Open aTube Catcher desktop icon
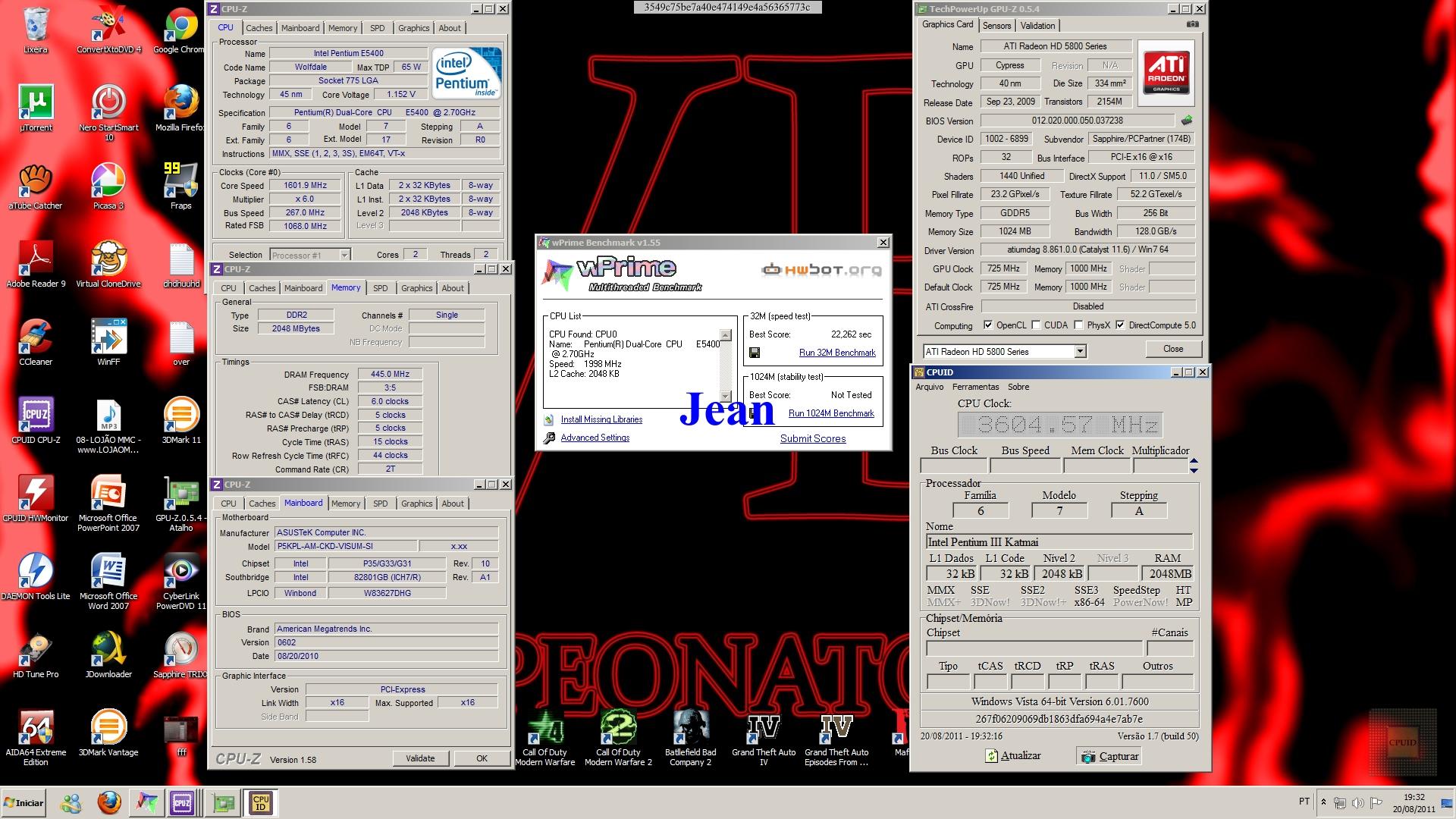This screenshot has width=1456, height=819. [36, 187]
